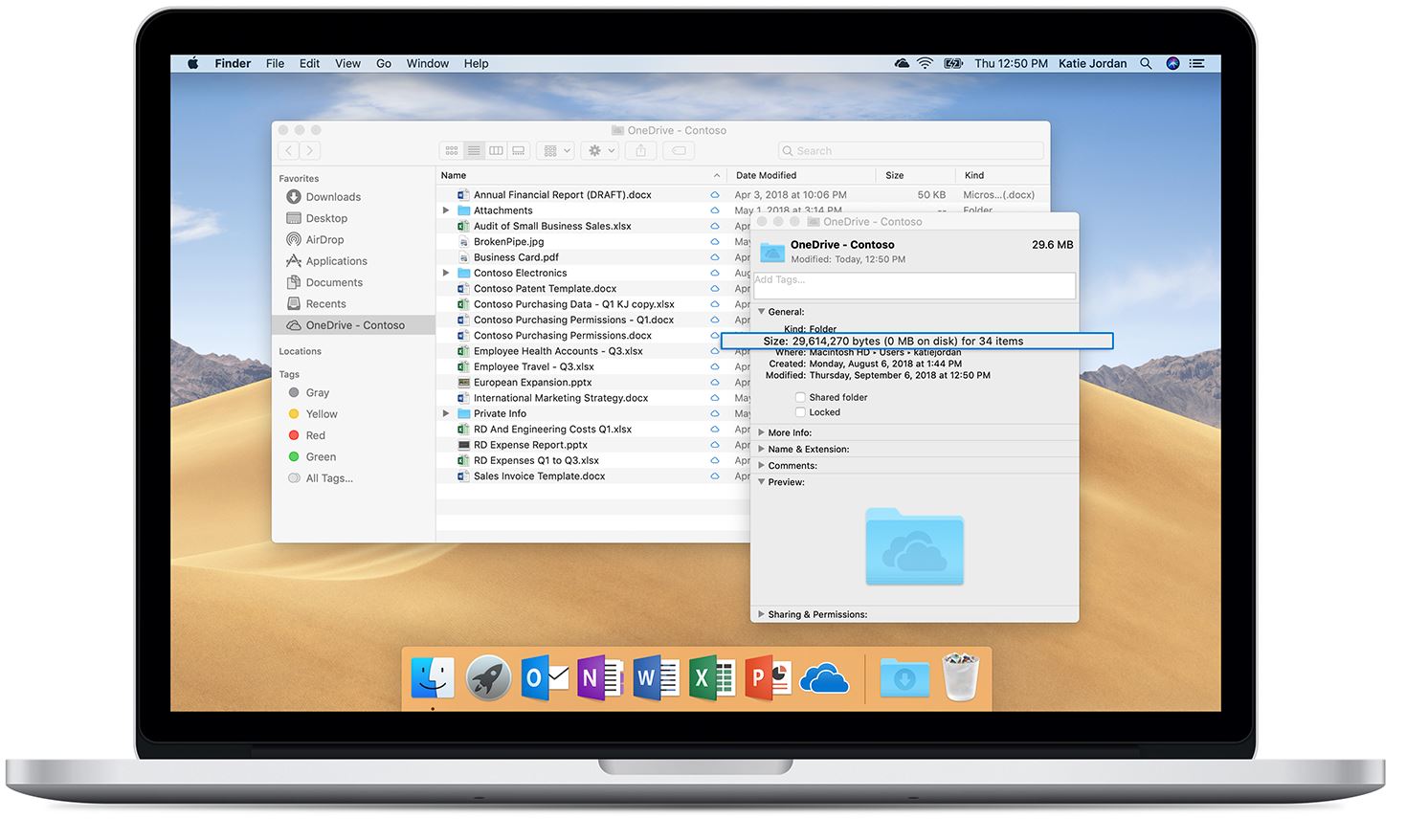Activate Siri from the menu bar

(1172, 63)
